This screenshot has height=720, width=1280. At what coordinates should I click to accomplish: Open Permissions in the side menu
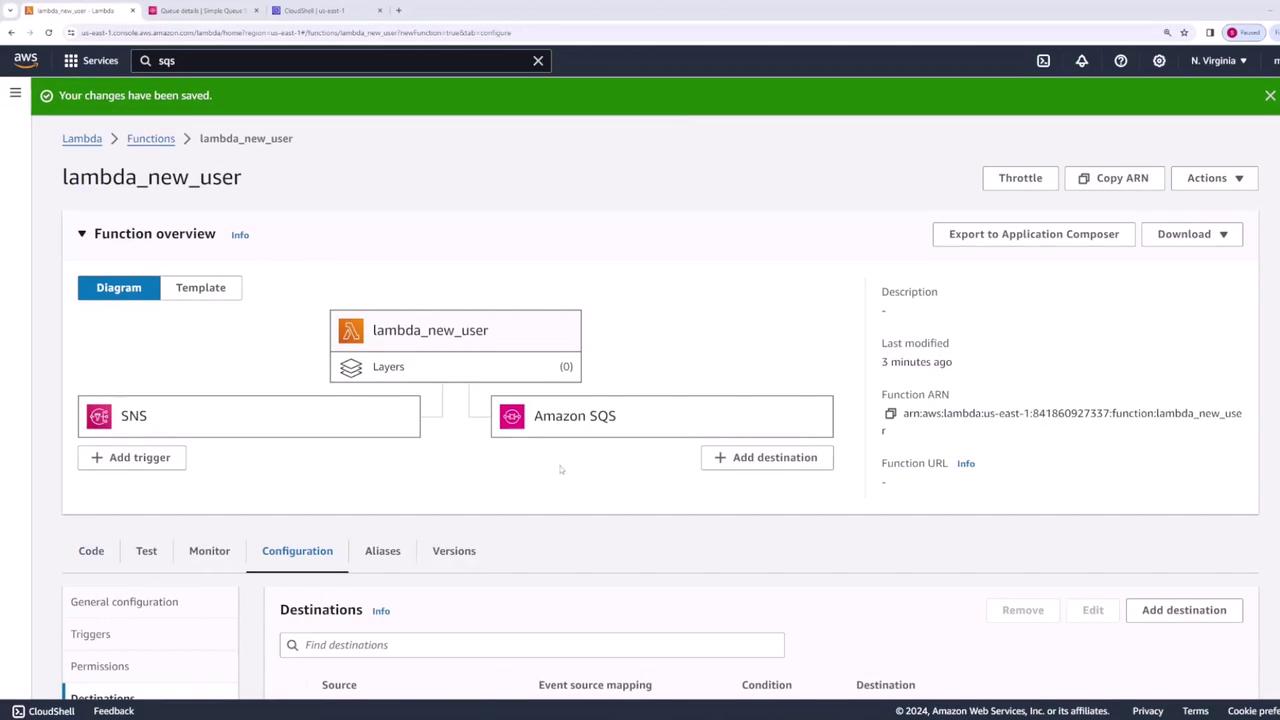(99, 666)
